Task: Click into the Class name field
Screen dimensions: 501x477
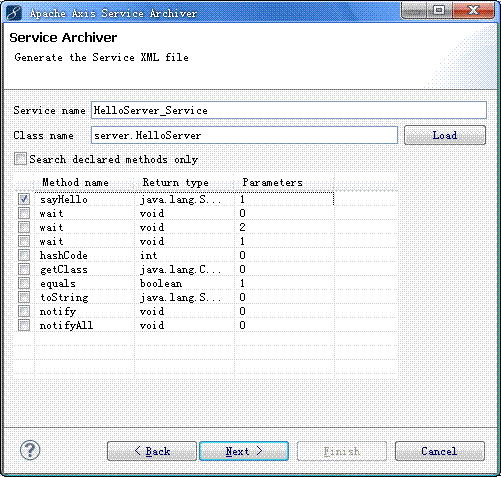Action: point(244,135)
